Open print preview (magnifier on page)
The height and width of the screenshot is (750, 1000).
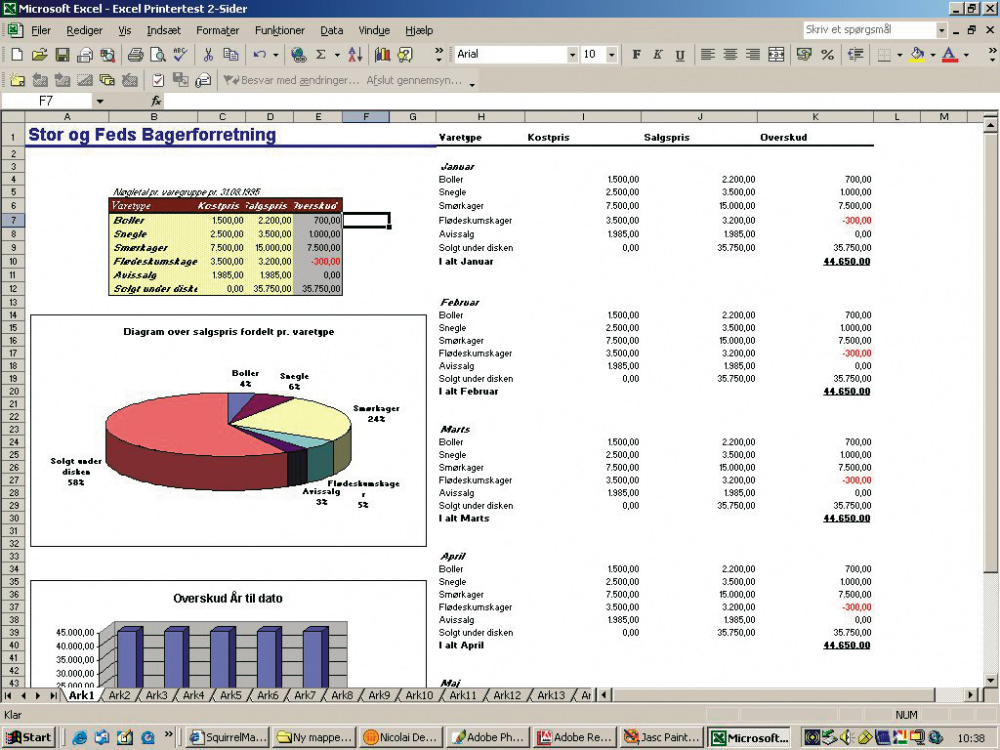tap(158, 55)
